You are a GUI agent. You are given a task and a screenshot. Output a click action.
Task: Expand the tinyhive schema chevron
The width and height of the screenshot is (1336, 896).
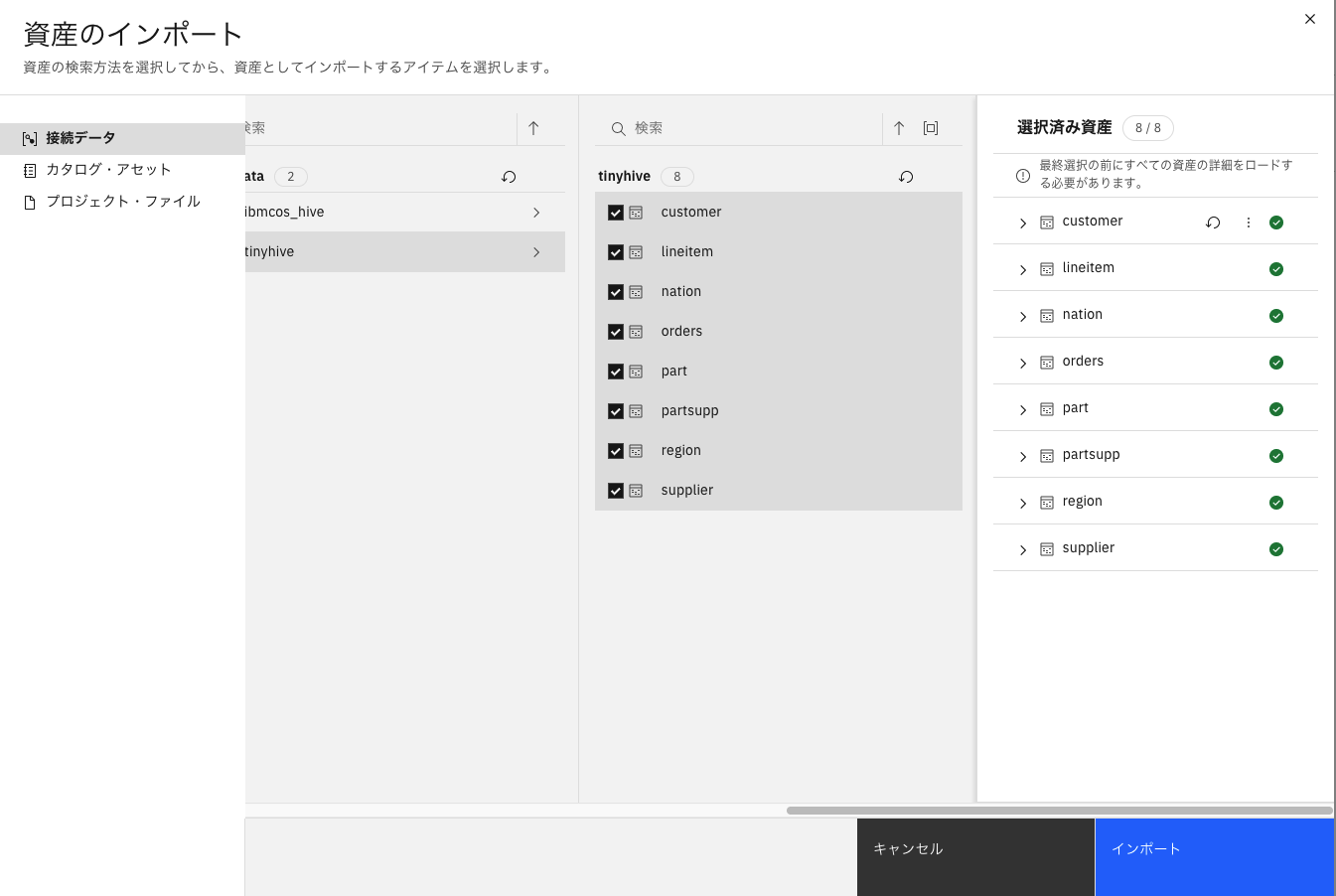536,251
